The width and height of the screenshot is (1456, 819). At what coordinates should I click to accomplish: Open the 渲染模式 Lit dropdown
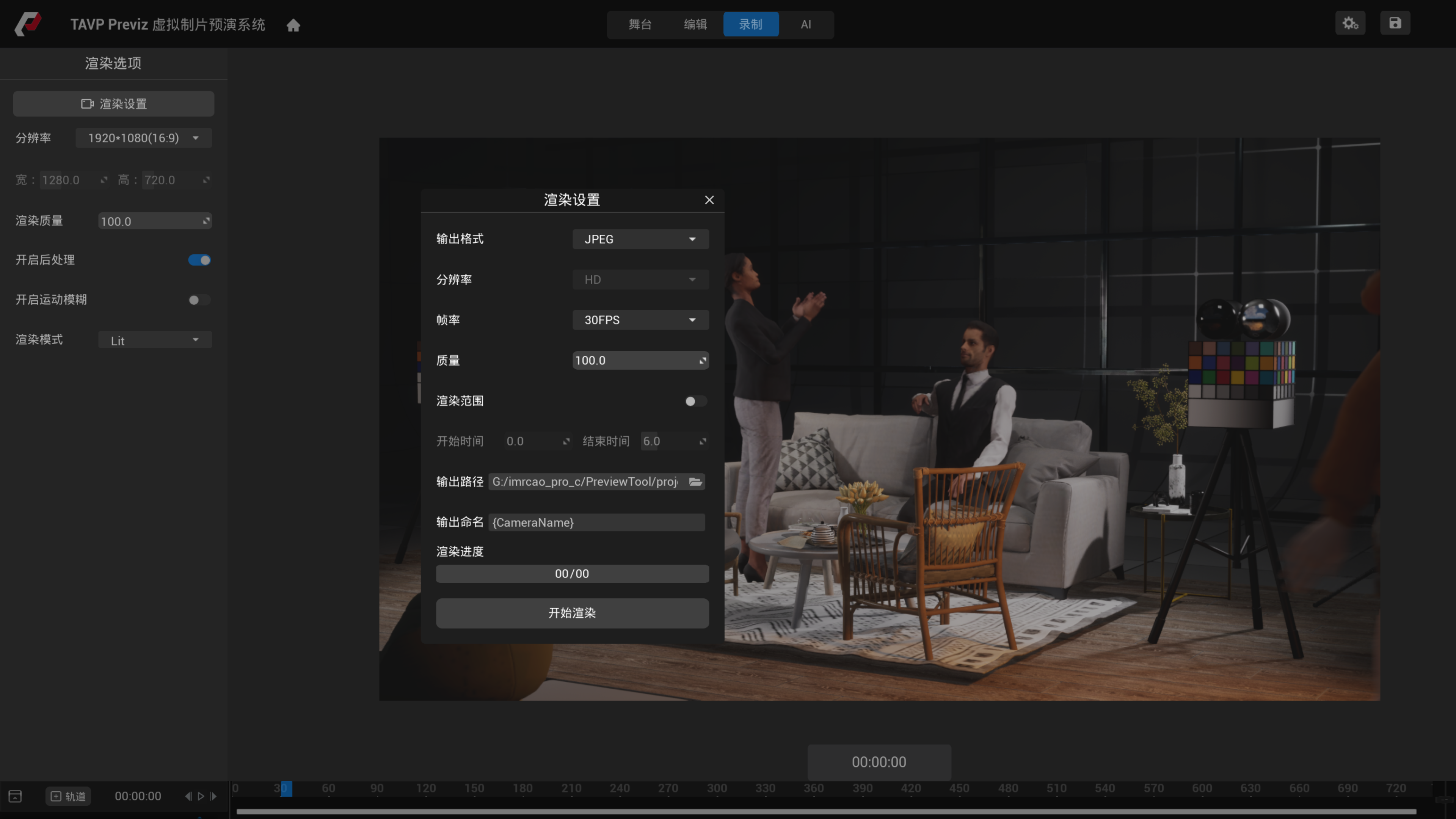155,340
